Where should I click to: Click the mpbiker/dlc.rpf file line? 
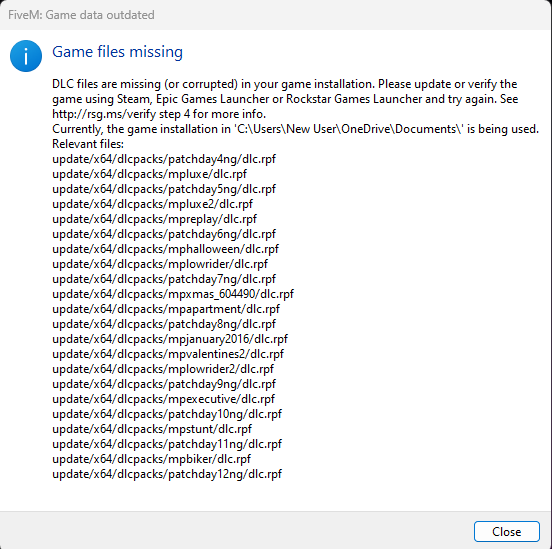coord(151,459)
